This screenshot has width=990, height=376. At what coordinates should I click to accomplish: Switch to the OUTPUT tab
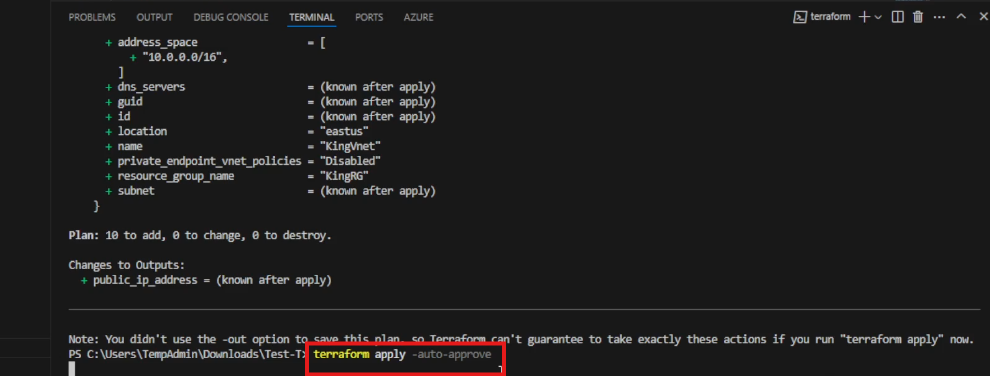click(155, 18)
